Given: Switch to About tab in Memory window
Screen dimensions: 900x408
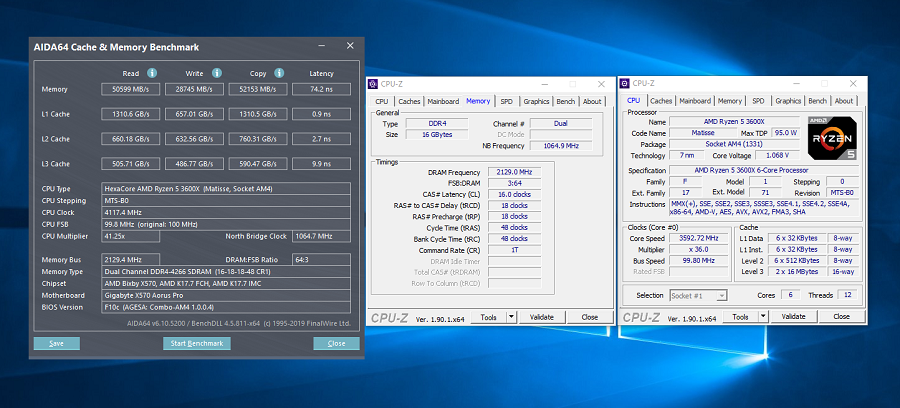Looking at the screenshot, I should pyautogui.click(x=592, y=102).
